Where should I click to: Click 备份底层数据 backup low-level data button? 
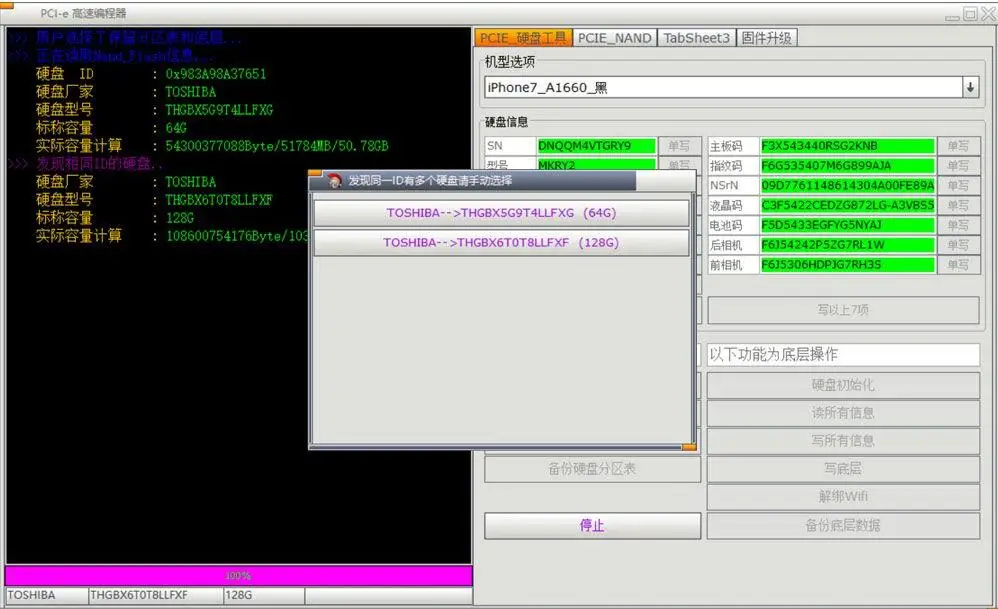(842, 524)
